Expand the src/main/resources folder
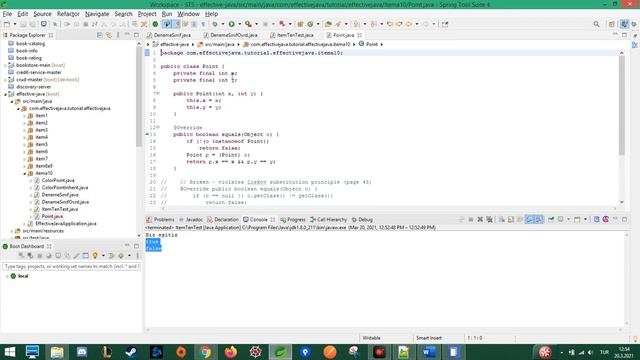 11,231
